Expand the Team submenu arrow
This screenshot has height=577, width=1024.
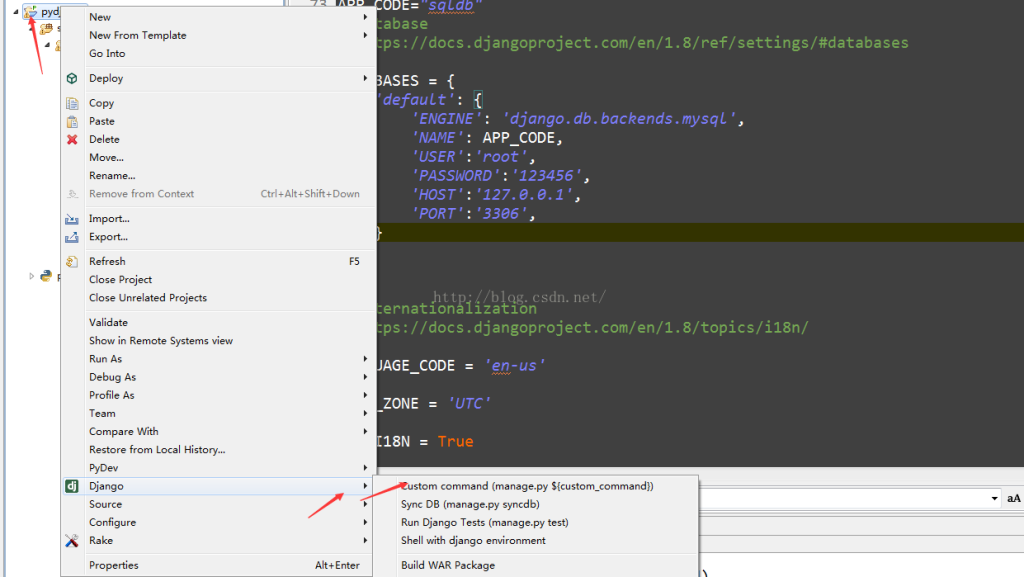click(x=365, y=413)
